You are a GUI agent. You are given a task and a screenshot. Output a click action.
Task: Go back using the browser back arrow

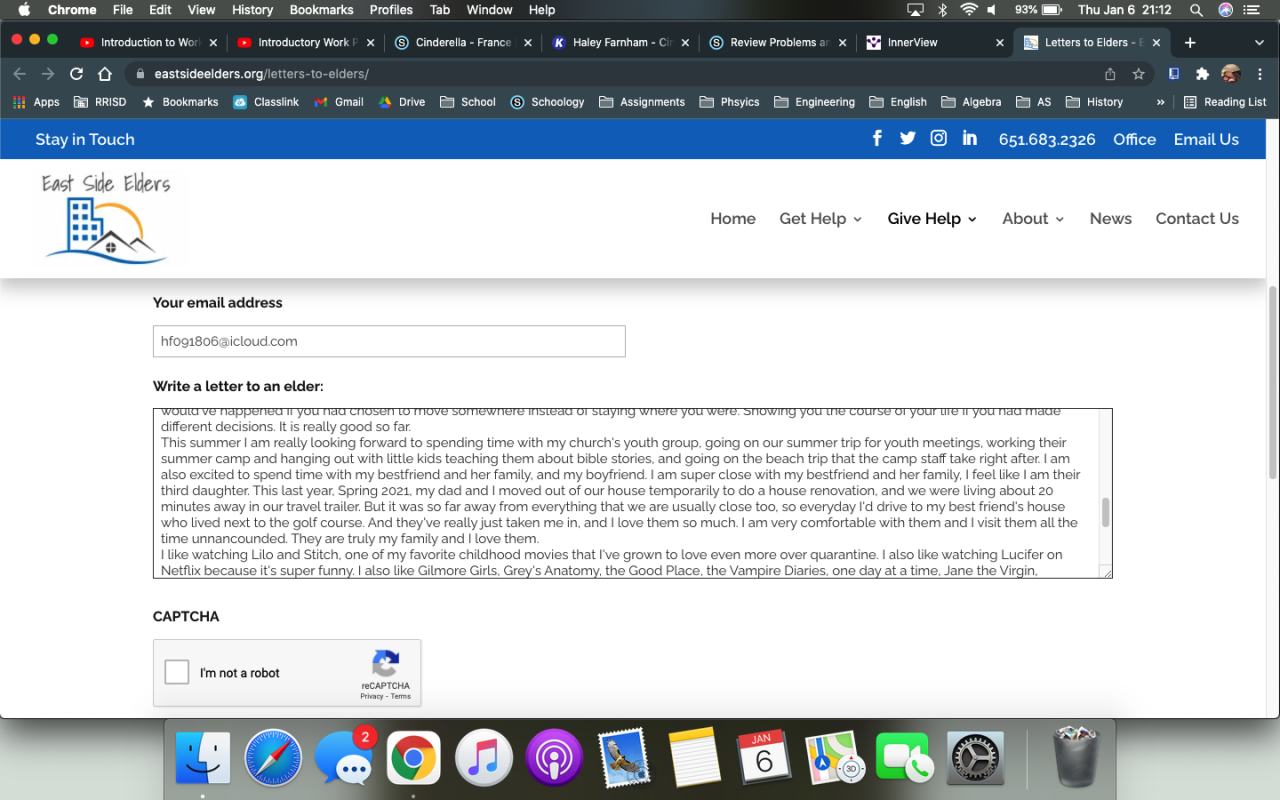pos(19,74)
